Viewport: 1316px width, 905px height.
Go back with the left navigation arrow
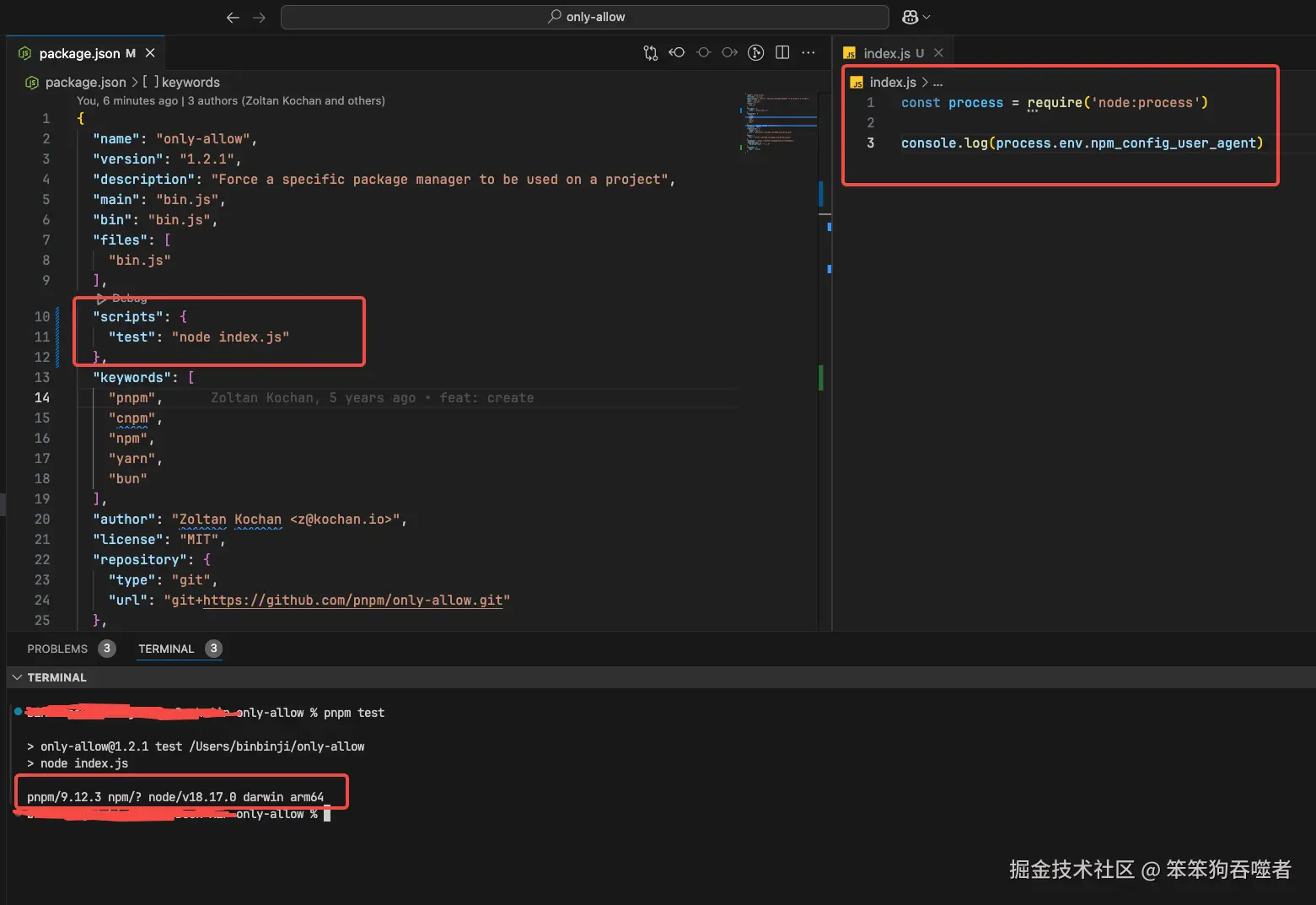233,17
